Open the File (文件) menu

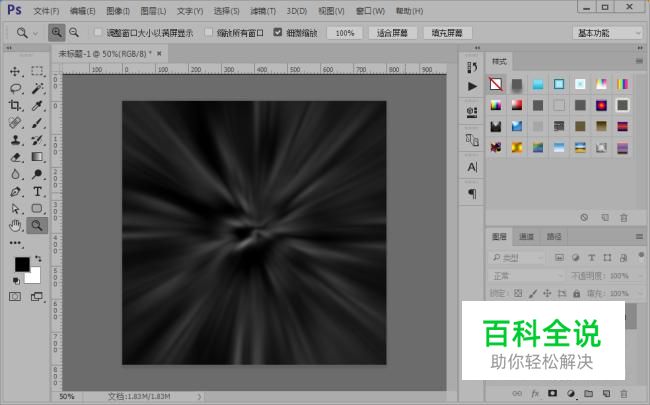46,11
